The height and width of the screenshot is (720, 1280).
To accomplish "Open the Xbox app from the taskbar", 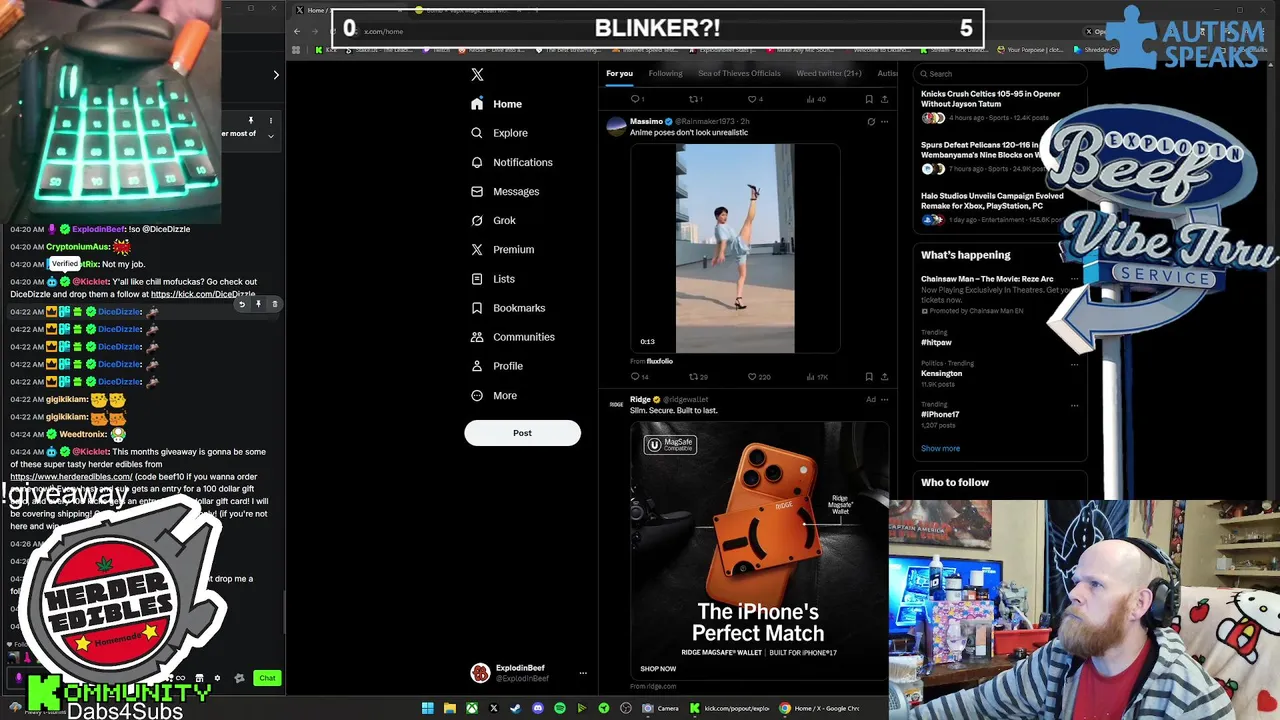I will tap(472, 708).
